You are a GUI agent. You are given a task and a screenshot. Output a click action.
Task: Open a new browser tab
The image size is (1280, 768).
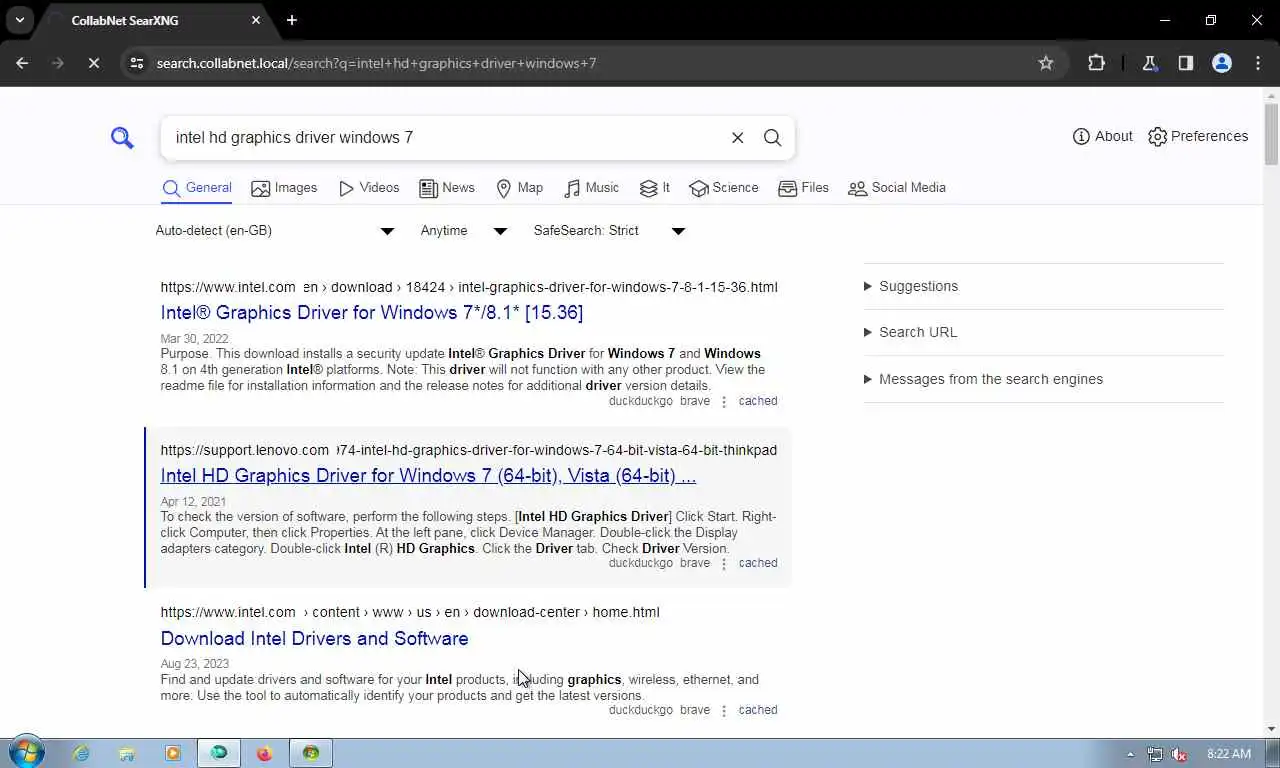(x=292, y=20)
